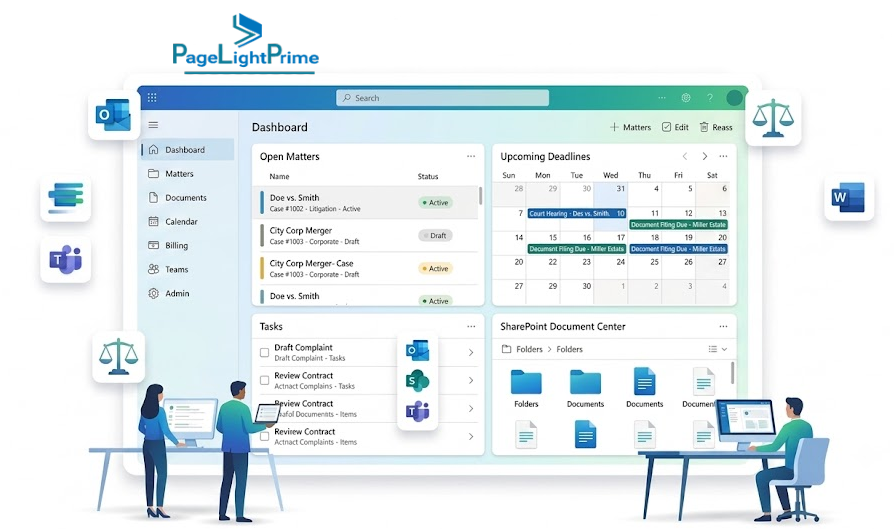Viewport: 894px width, 529px height.
Task: Go to the previous month in Upcoming Deadlines
Action: pos(685,156)
